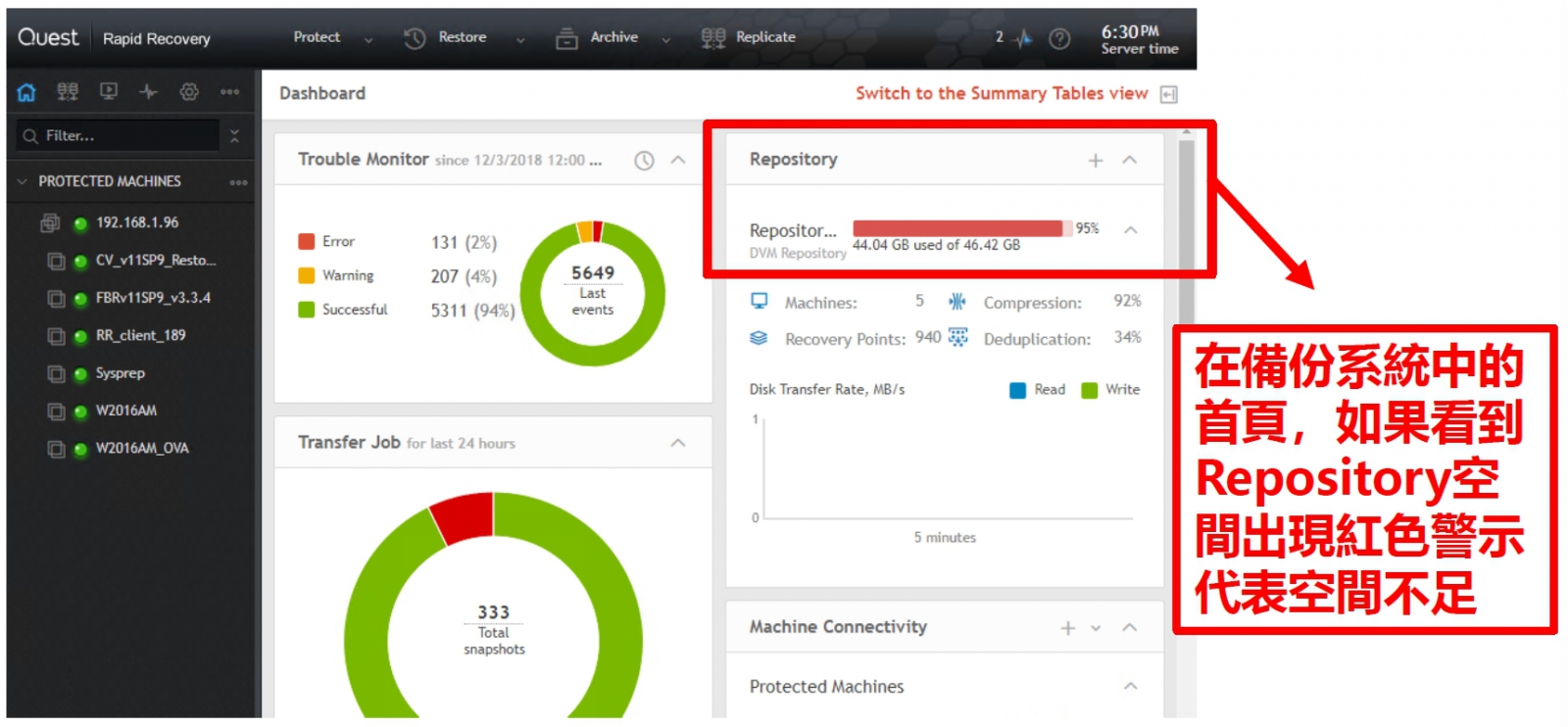
Task: Click the icon beside Switch to Summary Tables
Action: click(x=1168, y=94)
